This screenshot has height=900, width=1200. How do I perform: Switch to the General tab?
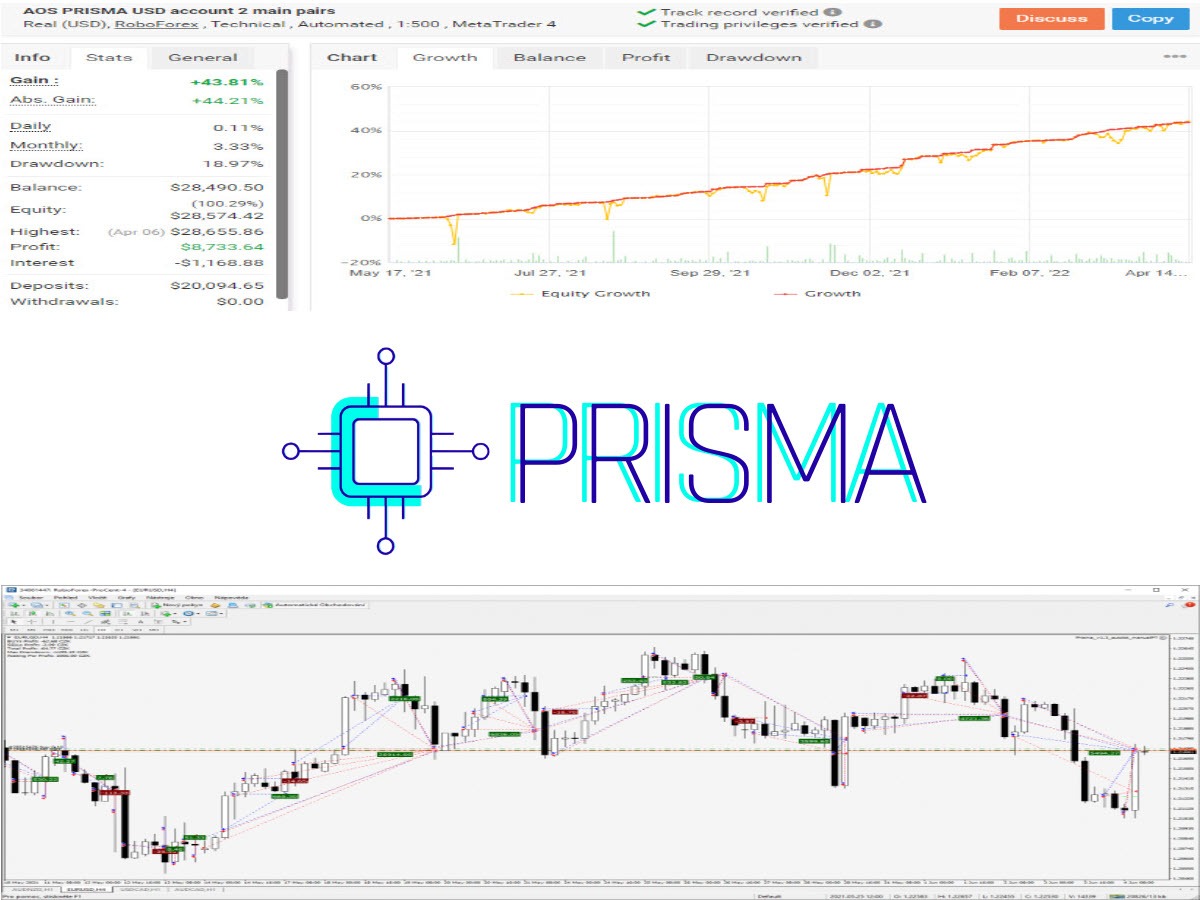click(x=202, y=57)
